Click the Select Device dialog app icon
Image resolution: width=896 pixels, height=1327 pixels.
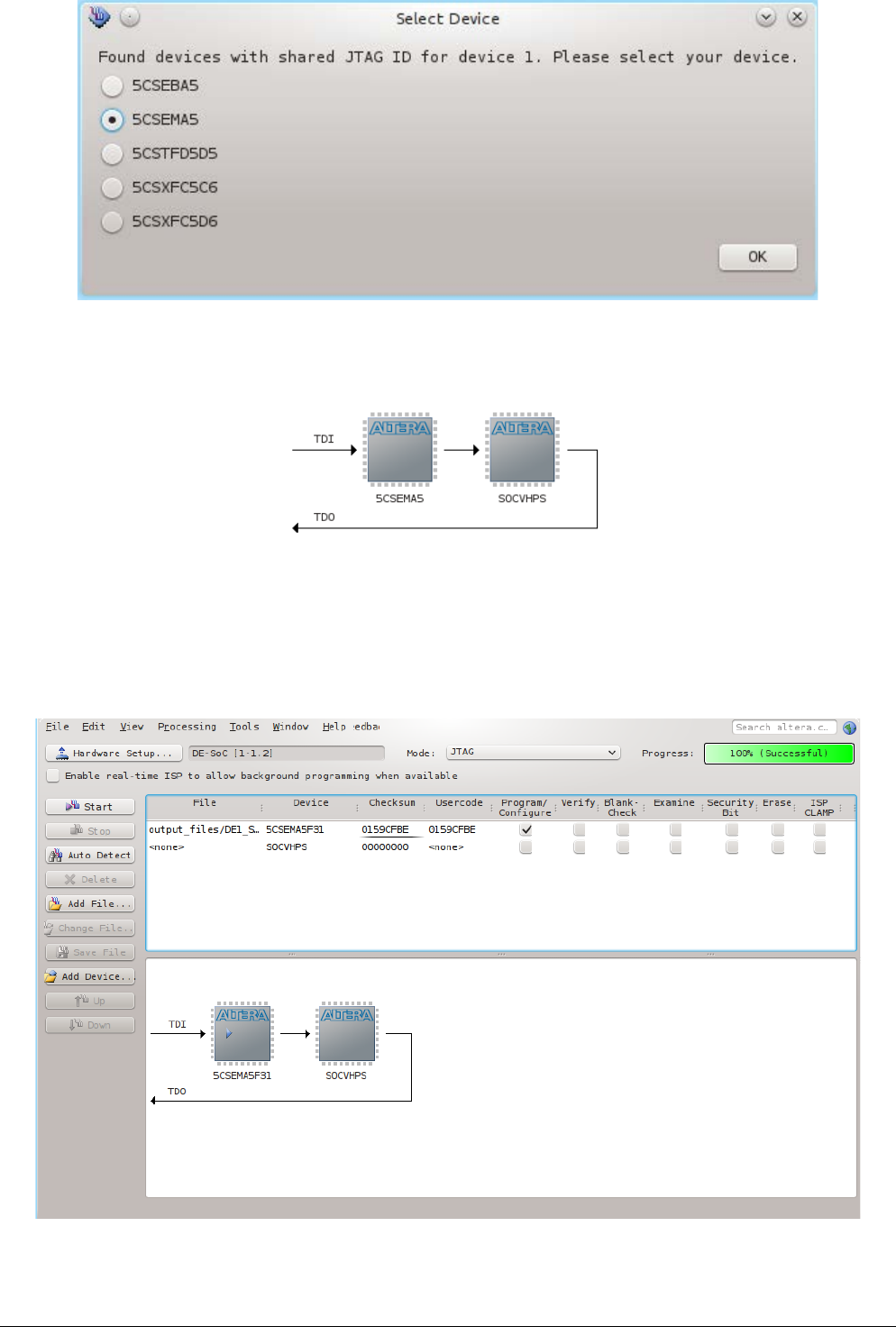(99, 16)
